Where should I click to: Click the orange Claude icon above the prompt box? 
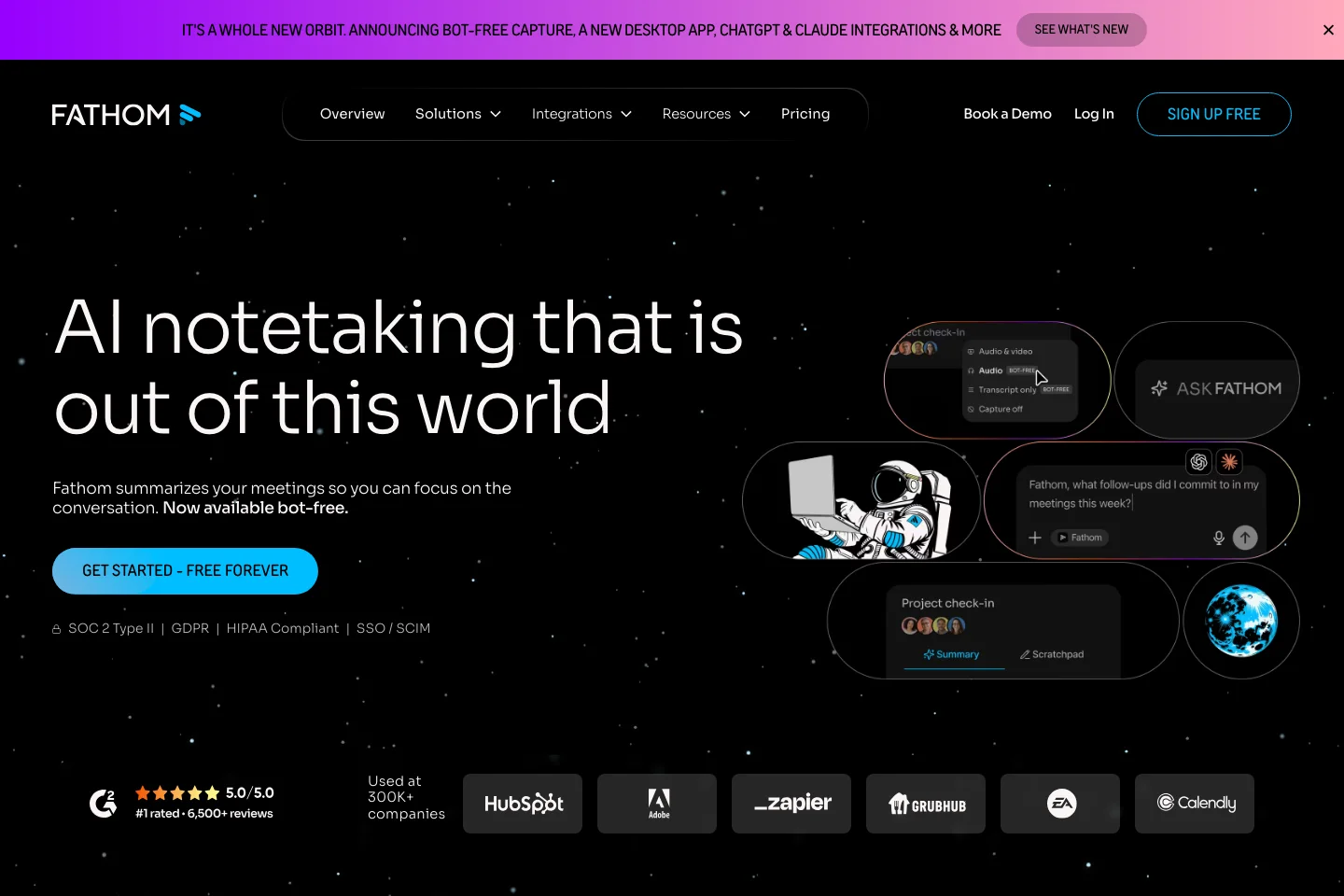(x=1229, y=461)
